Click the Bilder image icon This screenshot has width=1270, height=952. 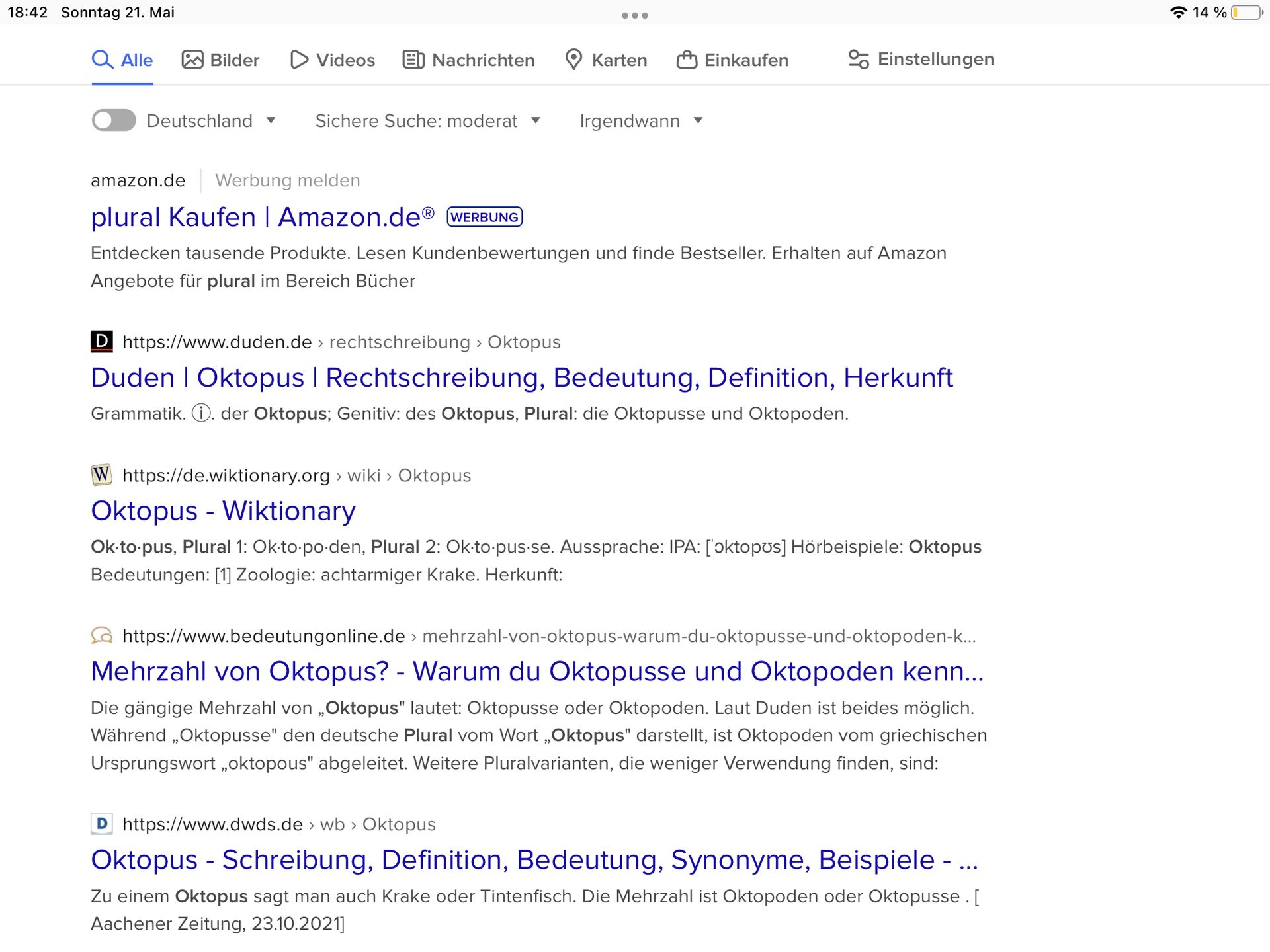coord(192,59)
